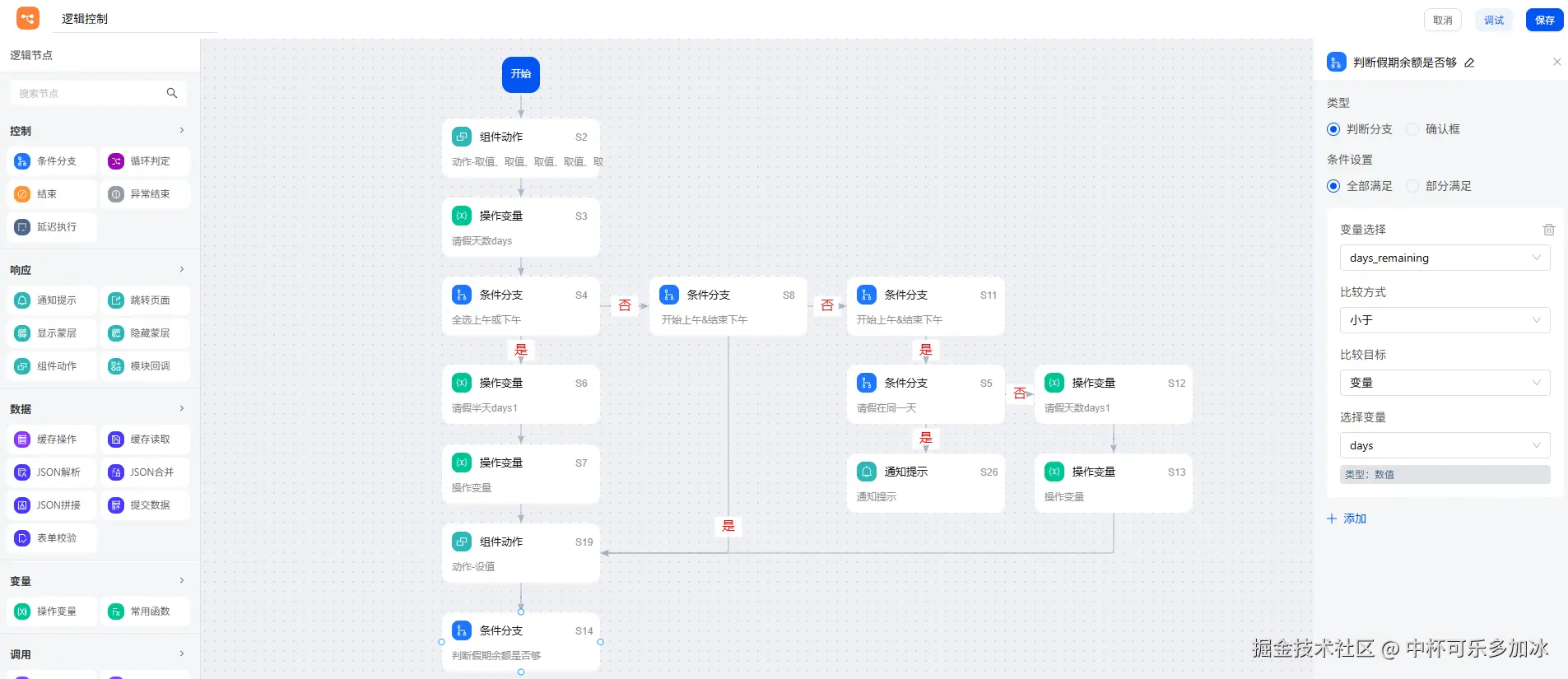
Task: Click the 添加 condition link
Action: click(1347, 519)
